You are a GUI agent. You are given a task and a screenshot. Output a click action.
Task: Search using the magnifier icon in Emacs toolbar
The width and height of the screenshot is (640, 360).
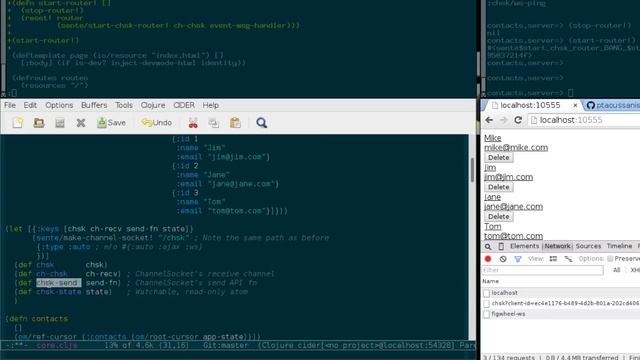[x=262, y=122]
